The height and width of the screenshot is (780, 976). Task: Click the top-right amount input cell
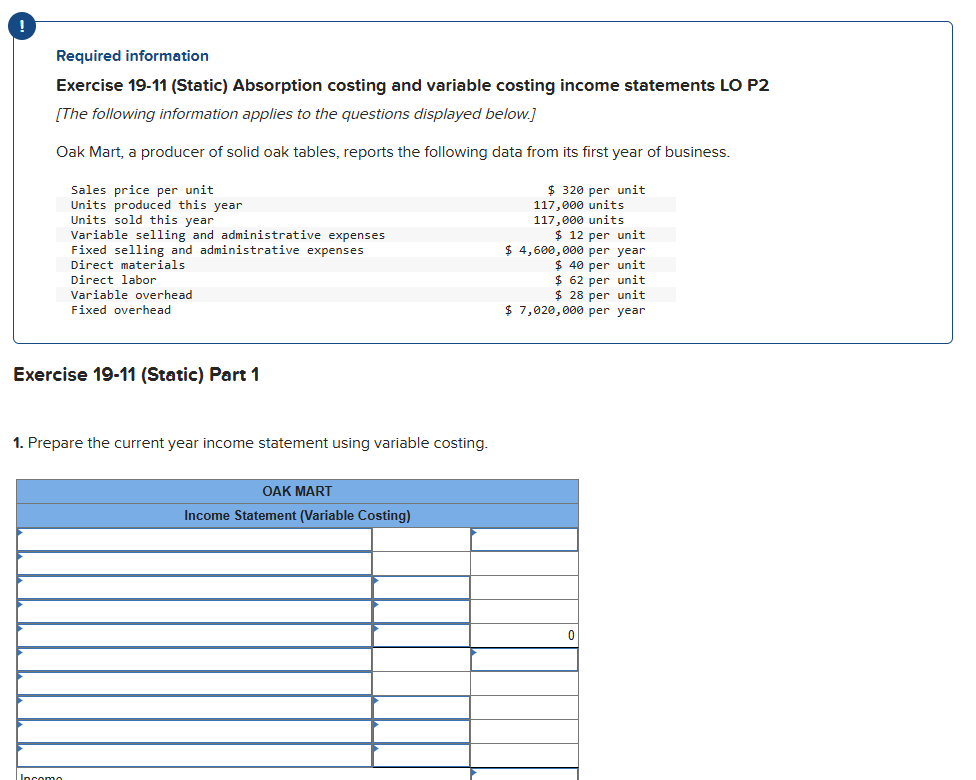(524, 539)
